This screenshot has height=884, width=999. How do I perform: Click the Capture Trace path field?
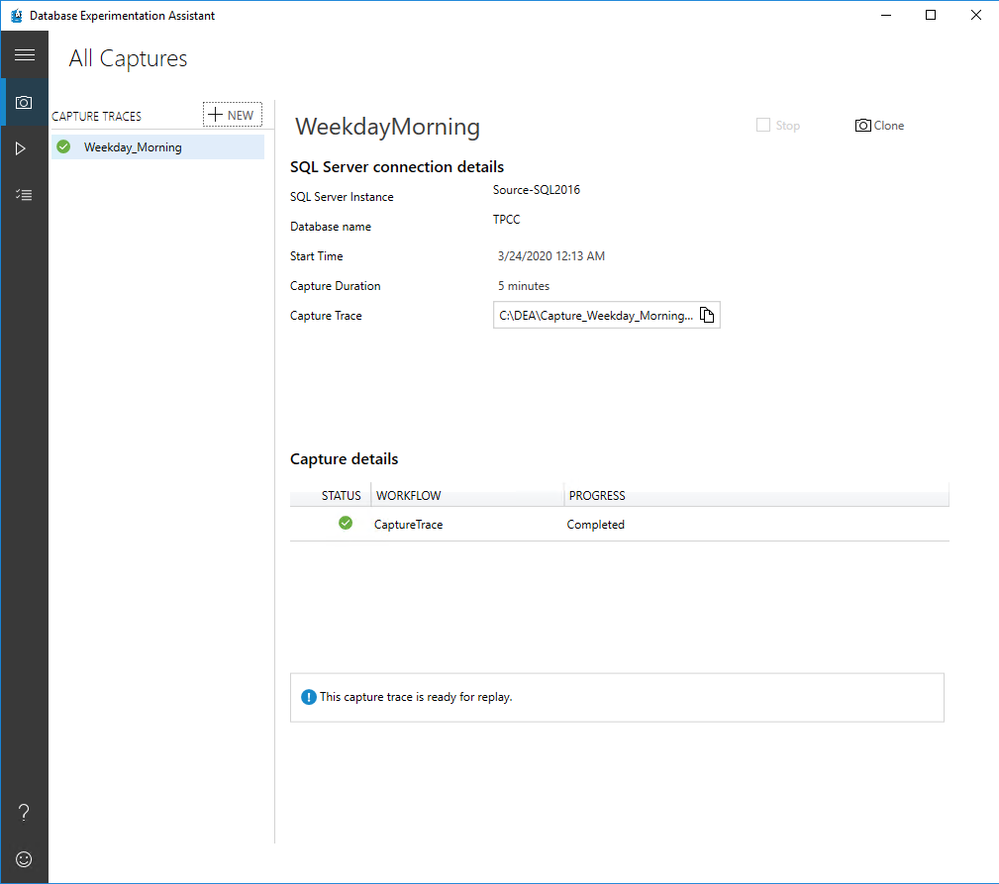point(607,315)
